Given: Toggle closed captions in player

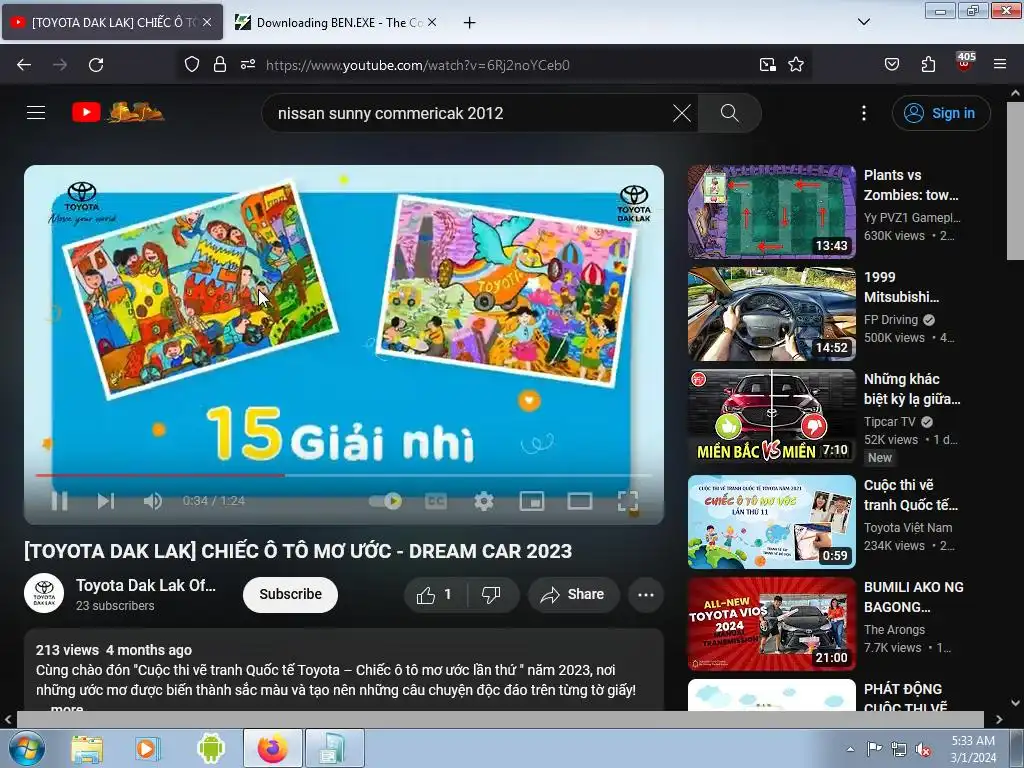Looking at the screenshot, I should pyautogui.click(x=436, y=501).
